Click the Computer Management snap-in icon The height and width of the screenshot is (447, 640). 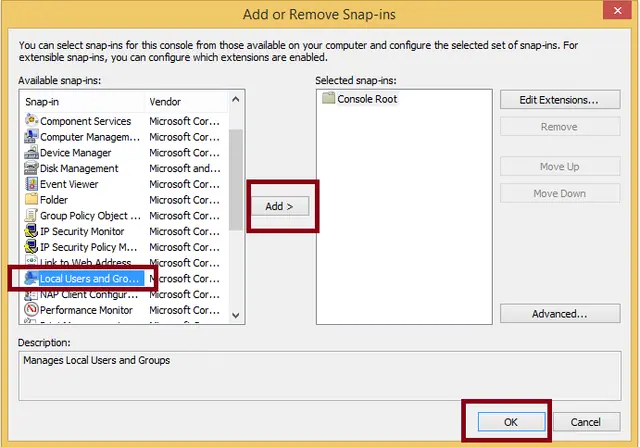31,136
